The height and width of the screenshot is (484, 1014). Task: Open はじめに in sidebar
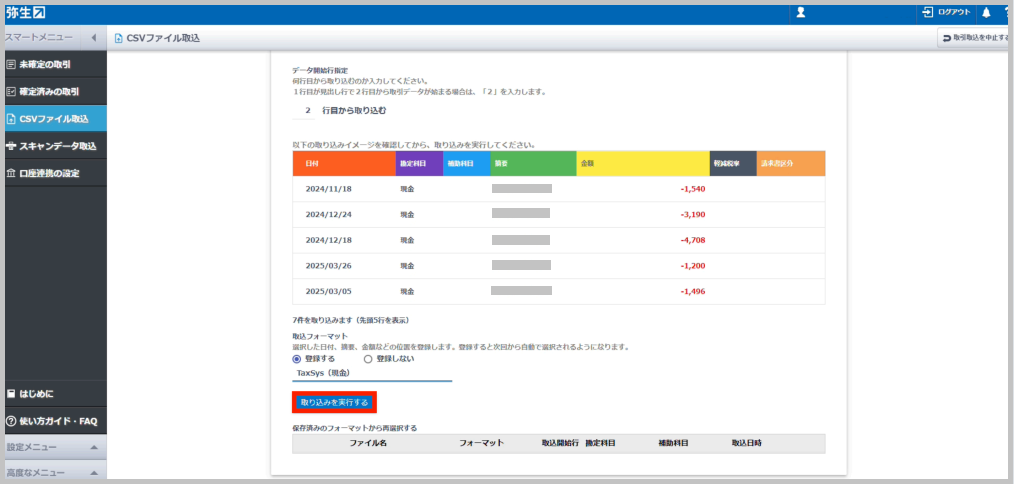(x=54, y=393)
